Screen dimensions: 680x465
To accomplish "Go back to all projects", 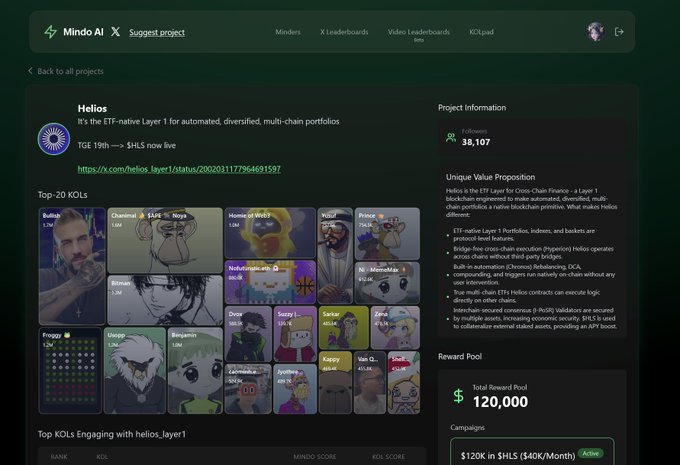I will click(x=70, y=71).
